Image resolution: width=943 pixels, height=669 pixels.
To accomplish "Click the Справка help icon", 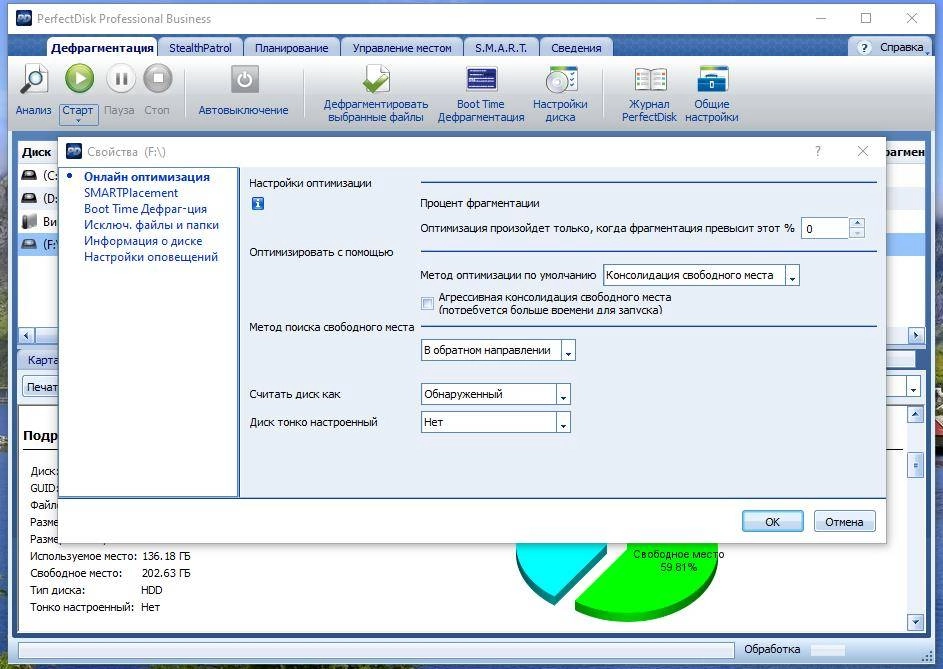I will point(864,48).
